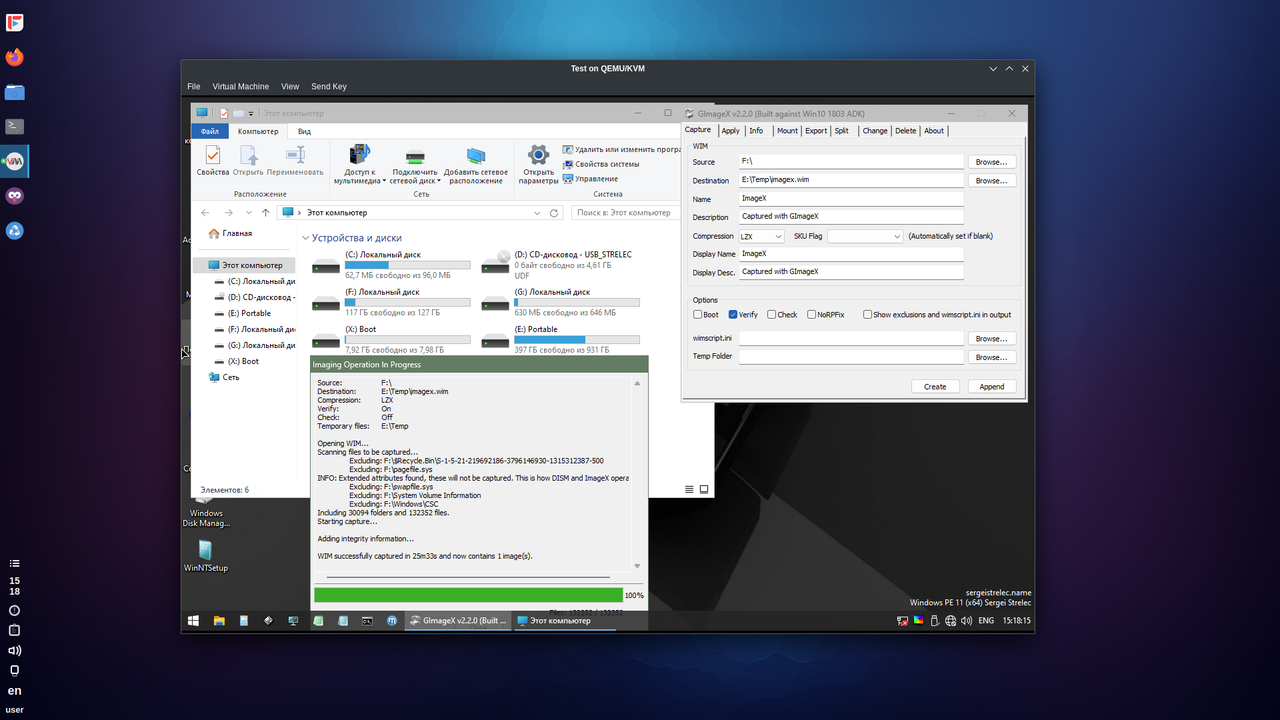This screenshot has height=720, width=1280.
Task: Click Explorer up-folder arrow
Action: [x=265, y=213]
